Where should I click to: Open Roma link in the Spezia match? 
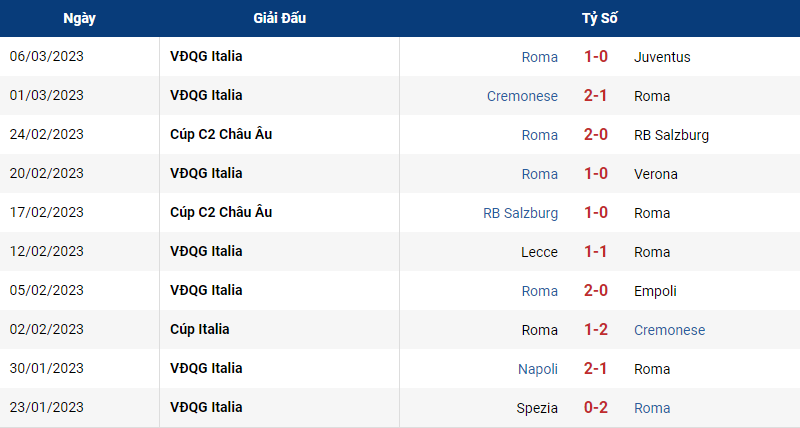[652, 408]
